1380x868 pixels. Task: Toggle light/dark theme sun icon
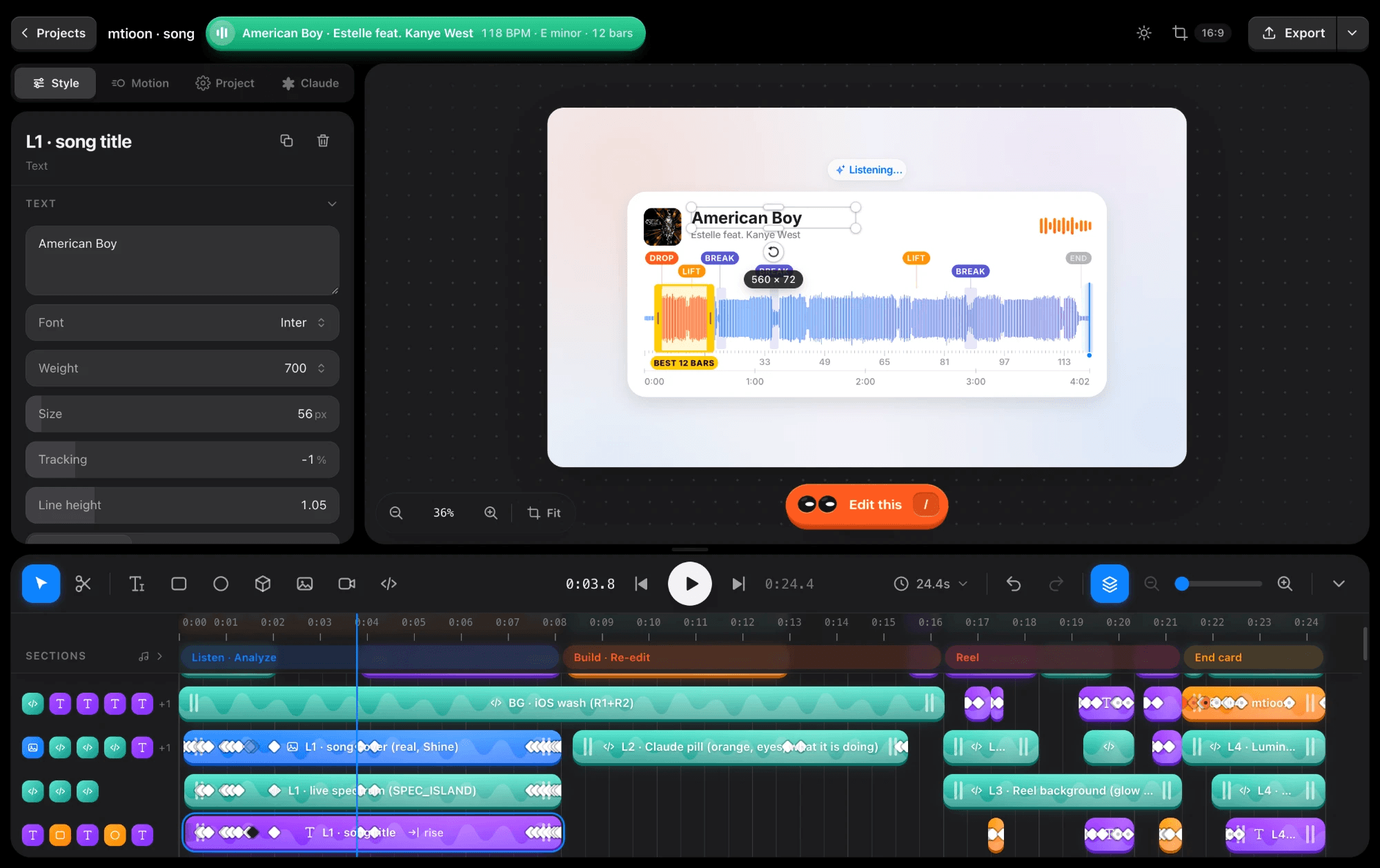[x=1144, y=33]
